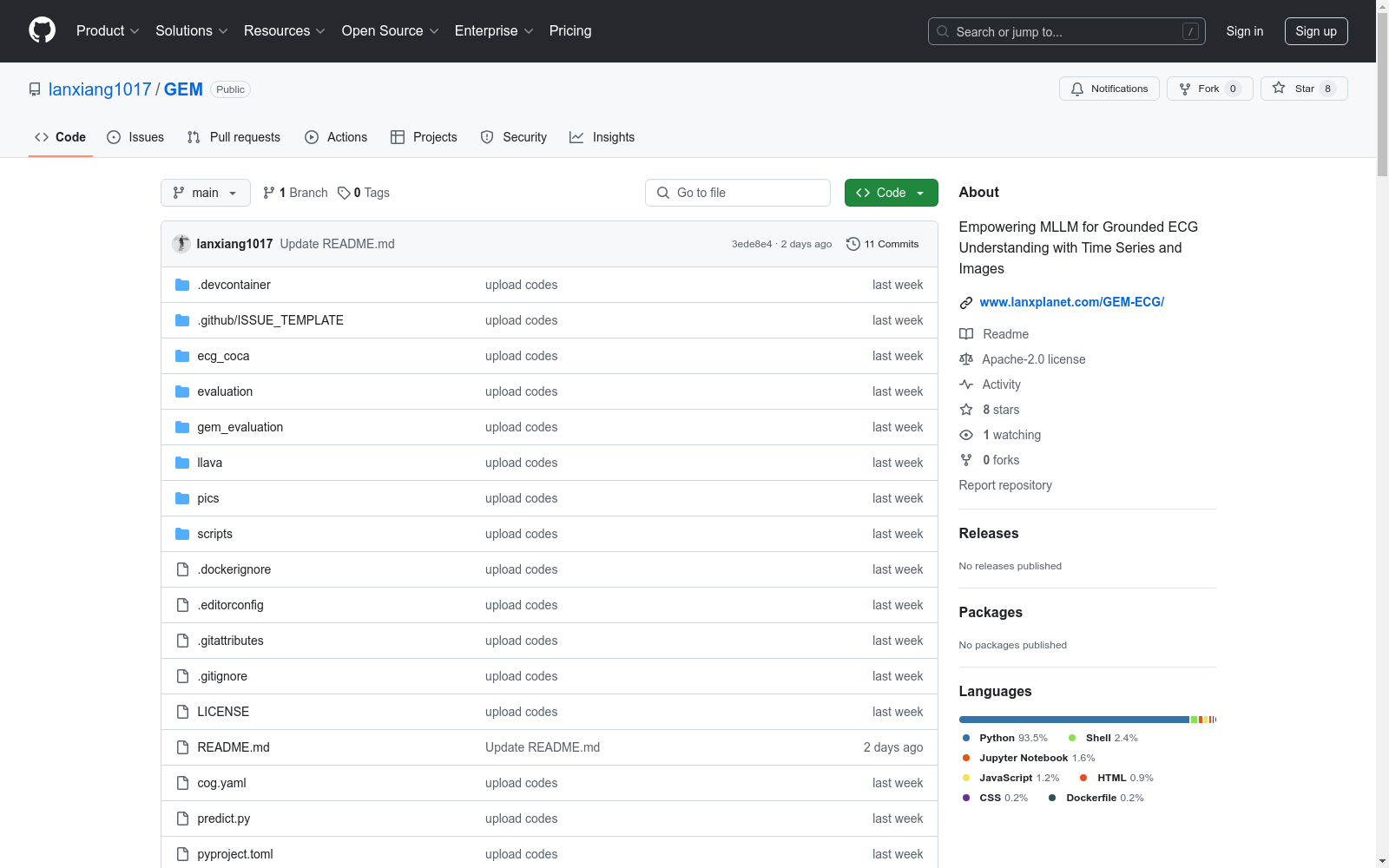This screenshot has width=1389, height=868.
Task: Open the lanxiang1017 owner profile link
Action: 100,89
